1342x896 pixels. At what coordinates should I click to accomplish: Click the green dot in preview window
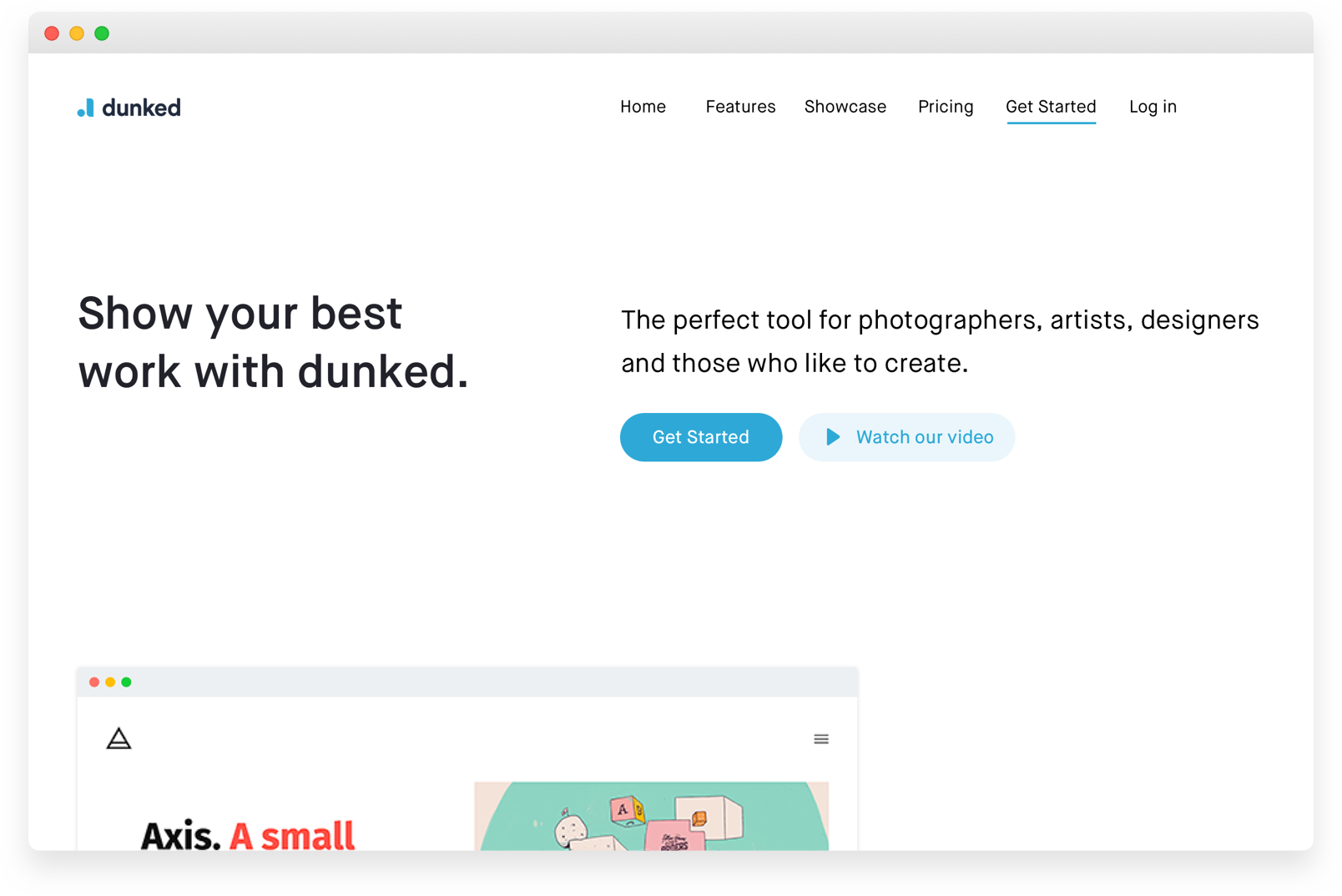click(x=126, y=682)
